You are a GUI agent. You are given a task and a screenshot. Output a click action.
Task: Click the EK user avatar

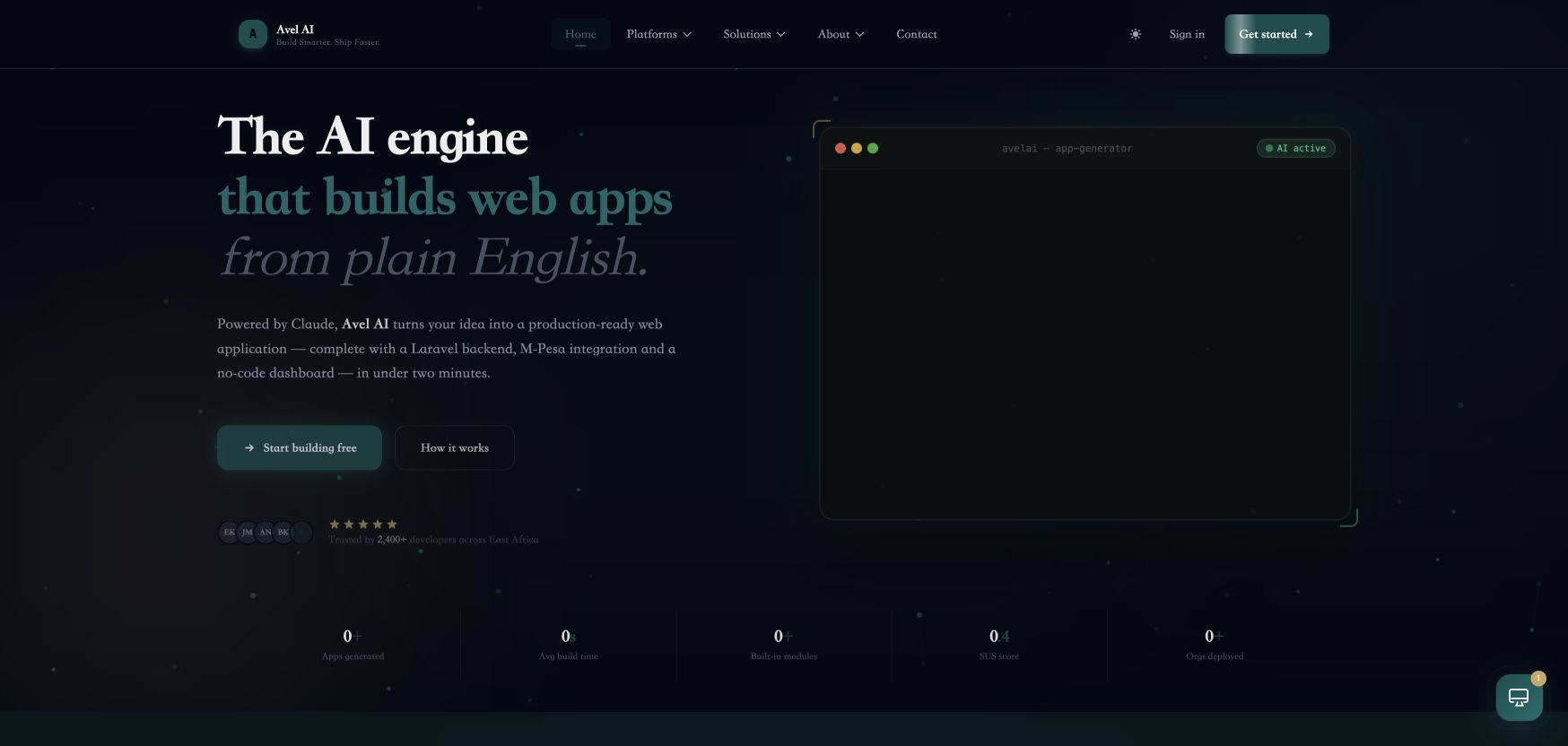click(230, 533)
